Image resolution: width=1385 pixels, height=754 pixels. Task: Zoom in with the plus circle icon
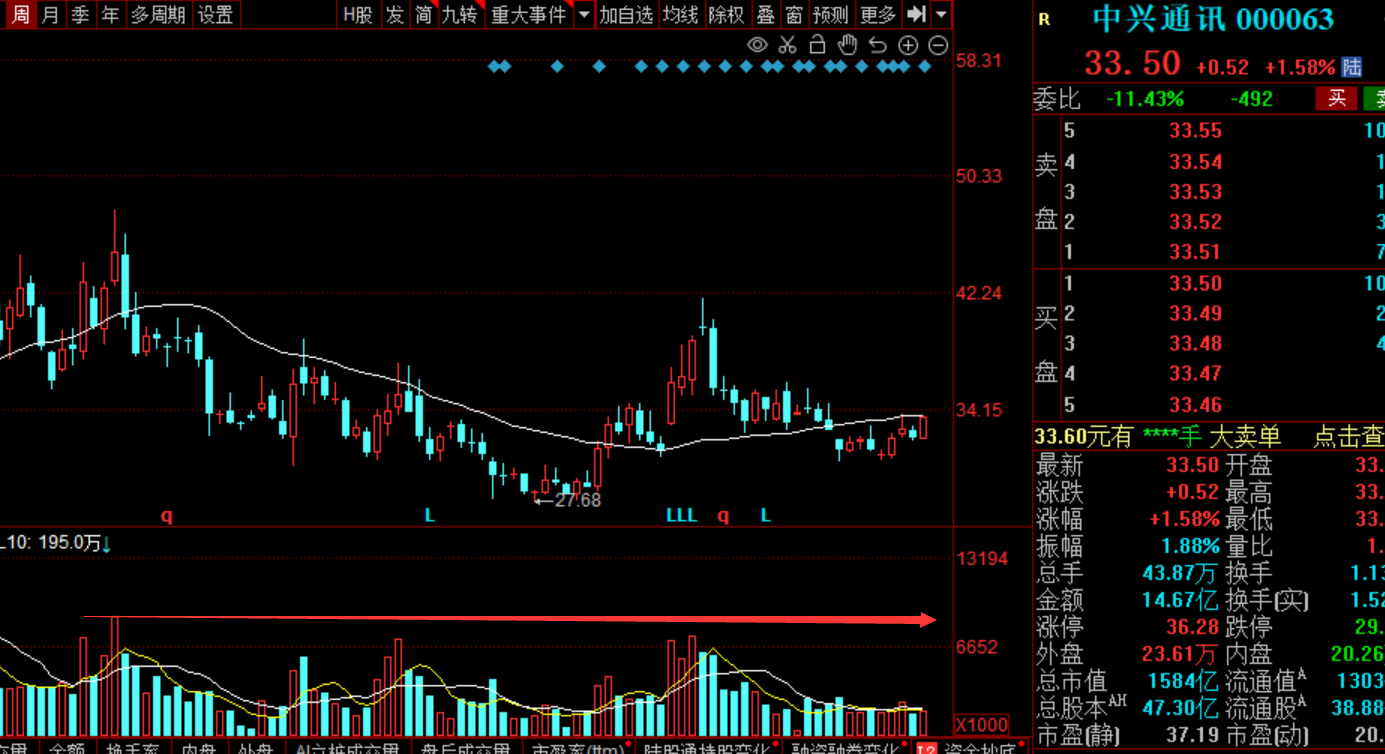tap(908, 45)
